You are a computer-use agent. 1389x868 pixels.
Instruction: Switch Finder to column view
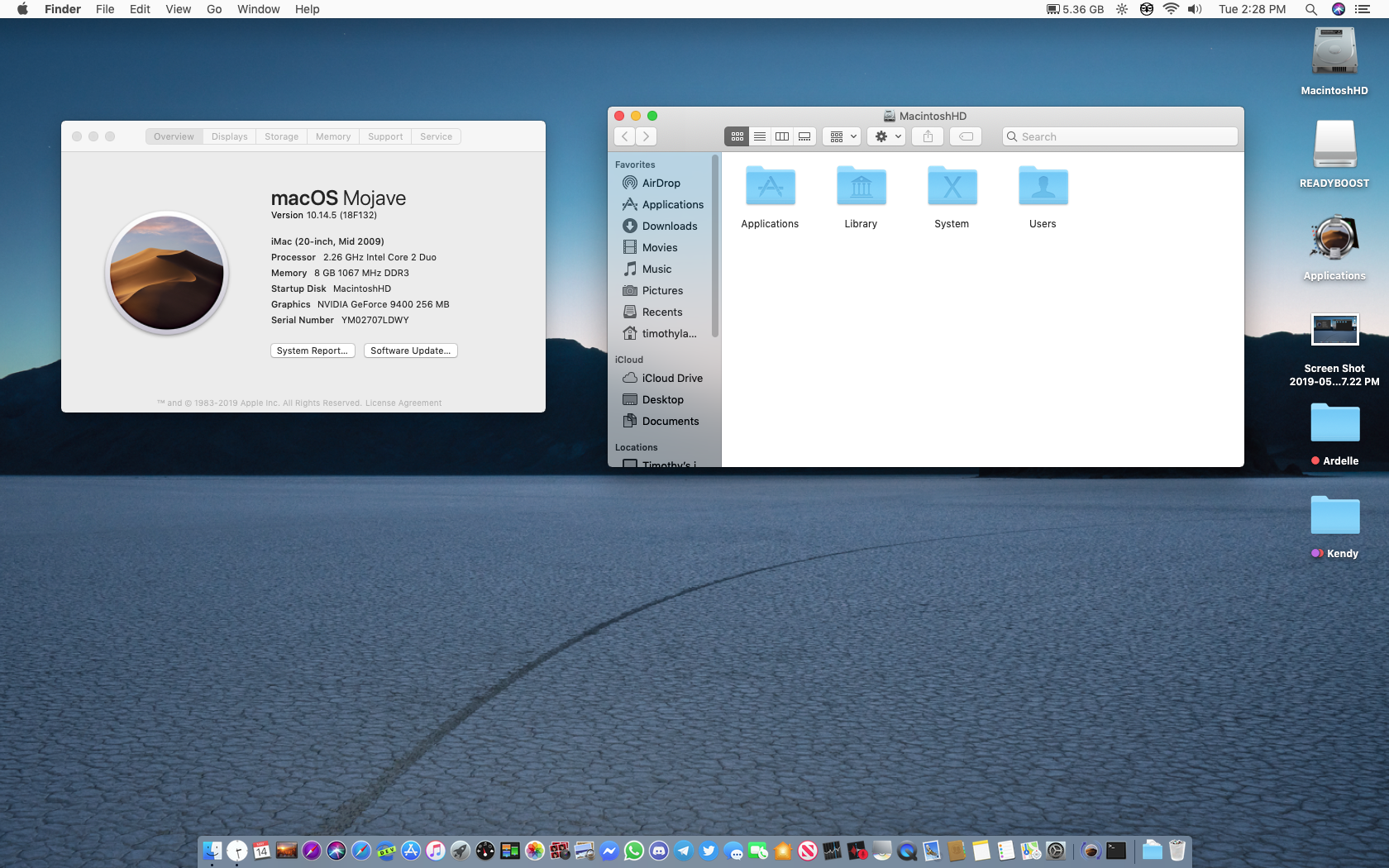pos(782,136)
